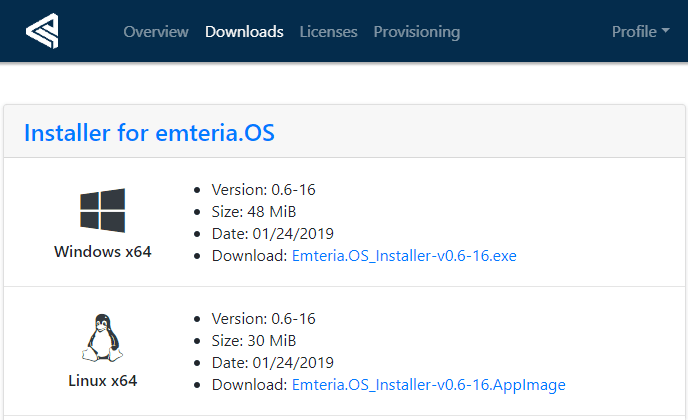Click the Linux Date: 01/24/2019 entry

(x=272, y=363)
